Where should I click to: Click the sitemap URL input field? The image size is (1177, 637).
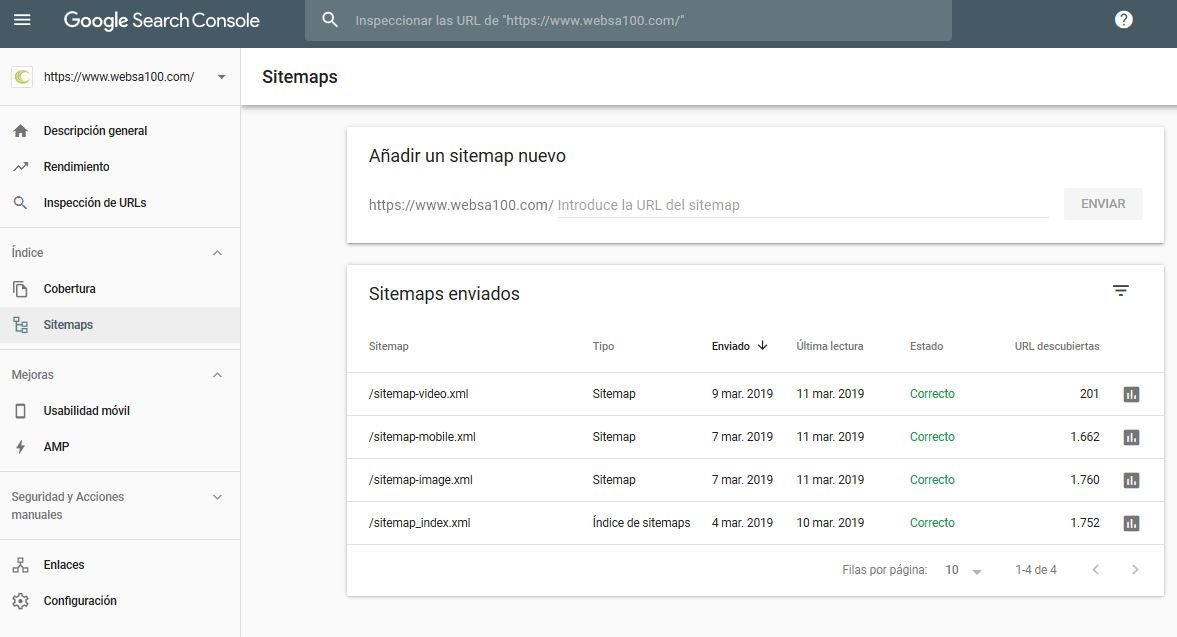click(x=800, y=205)
